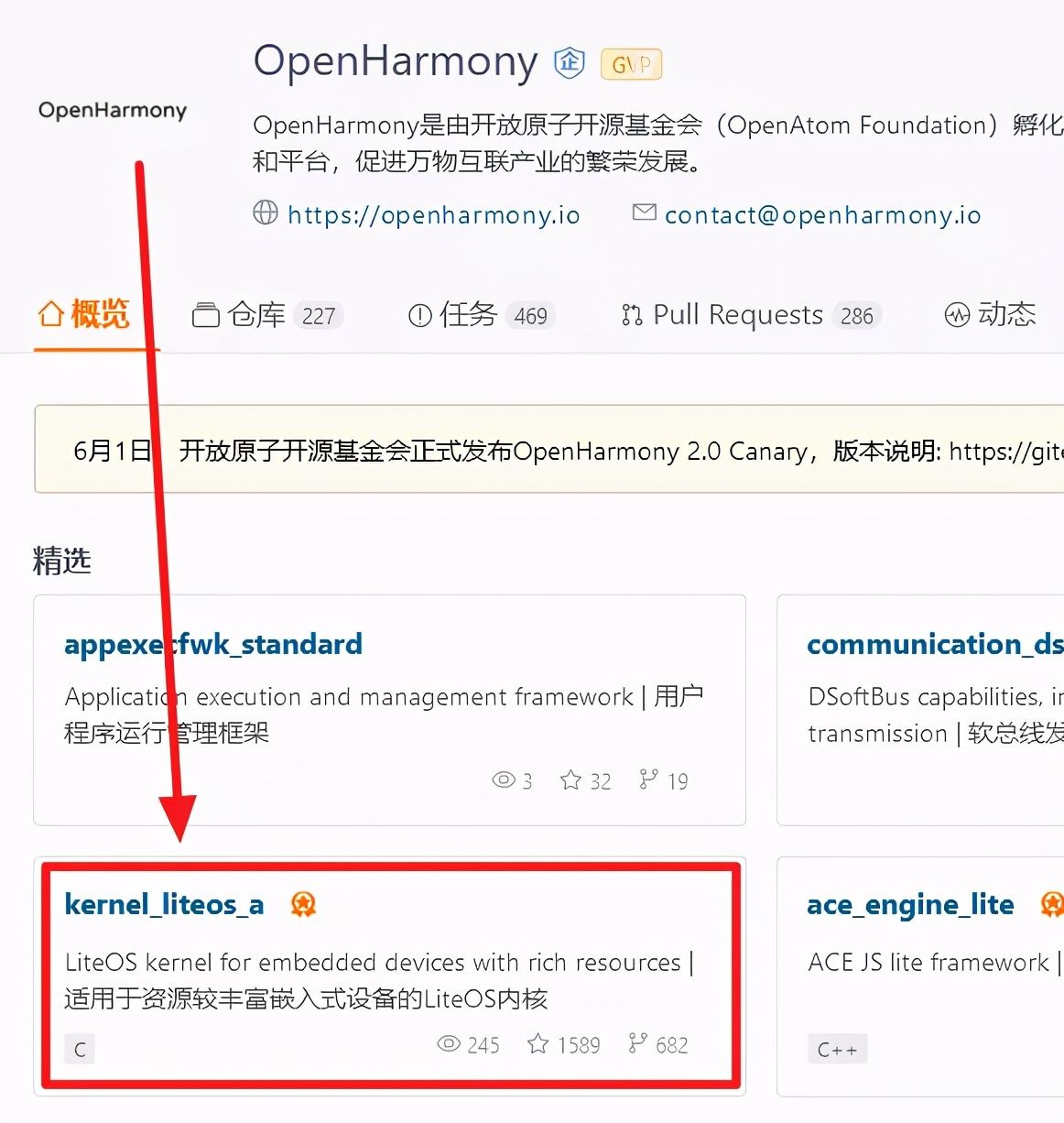
Task: Click the 245 watchers count on kernel_liteos_a
Action: pos(483,1045)
